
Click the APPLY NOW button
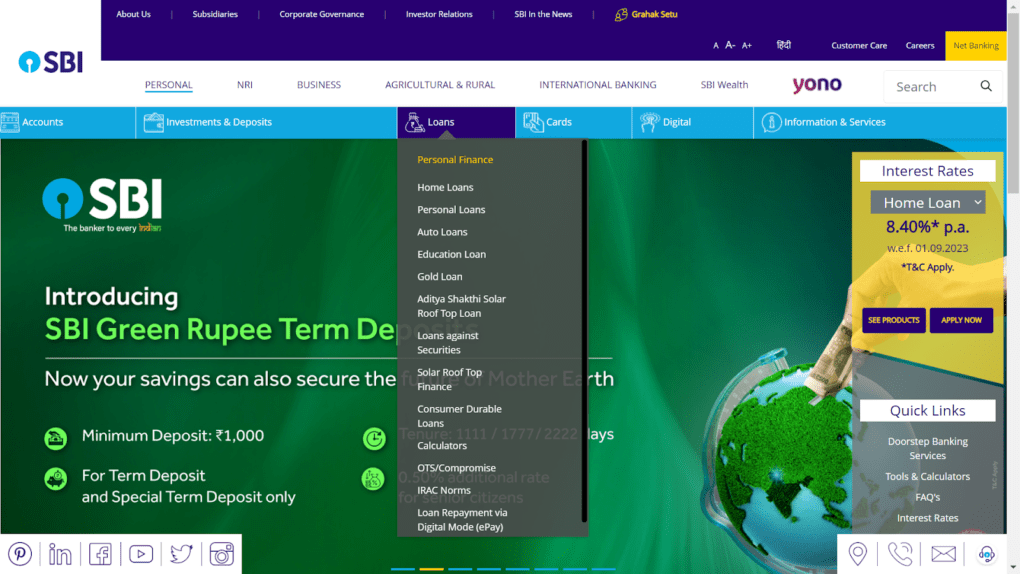961,320
